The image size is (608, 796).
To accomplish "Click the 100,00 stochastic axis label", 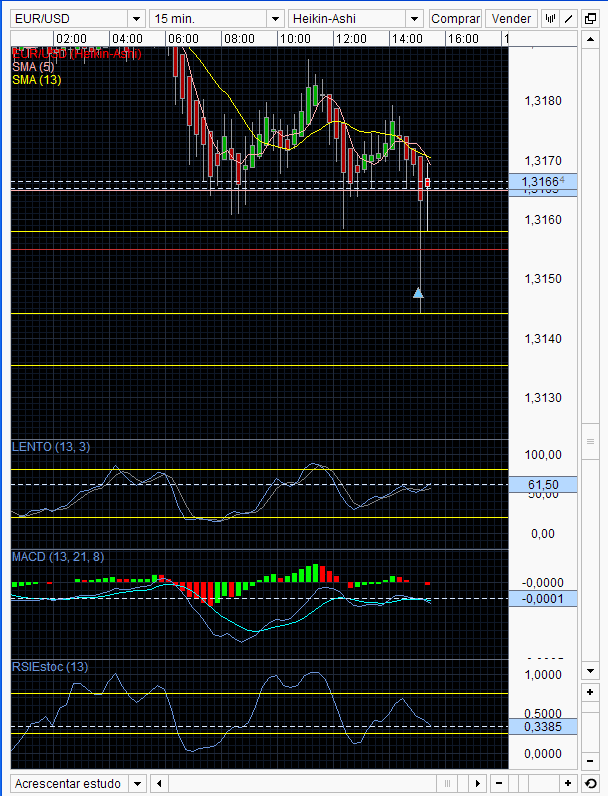I will 543,454.
